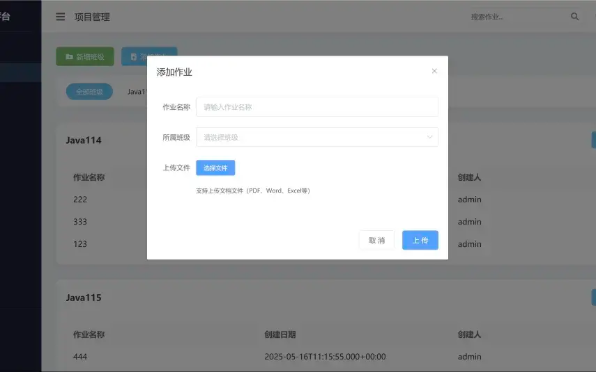Click the 创建日期 column header in Java115
The image size is (596, 373).
tap(280, 335)
